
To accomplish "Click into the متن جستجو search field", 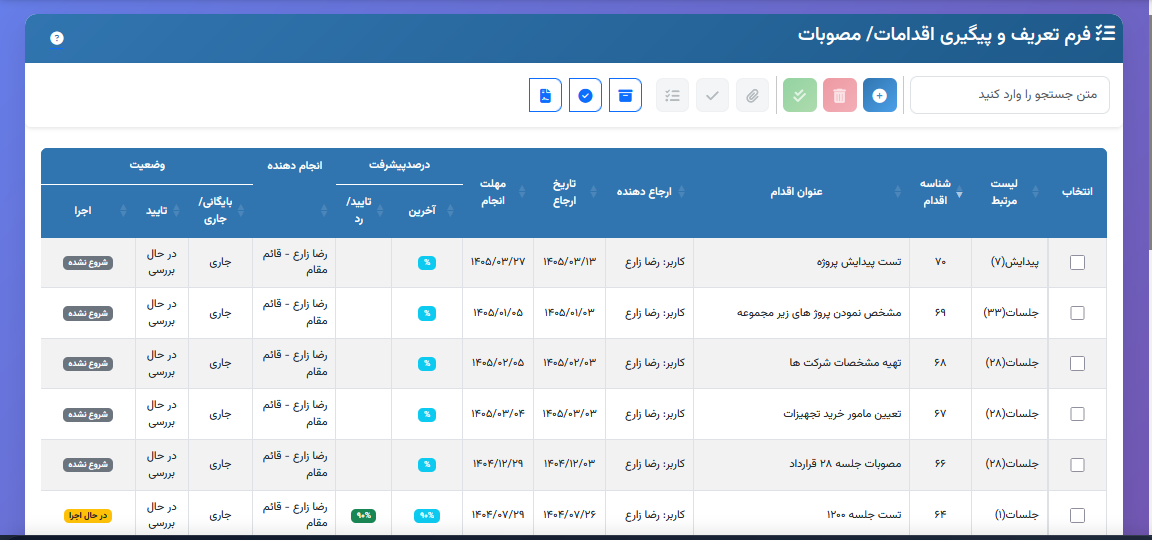I will click(1009, 95).
